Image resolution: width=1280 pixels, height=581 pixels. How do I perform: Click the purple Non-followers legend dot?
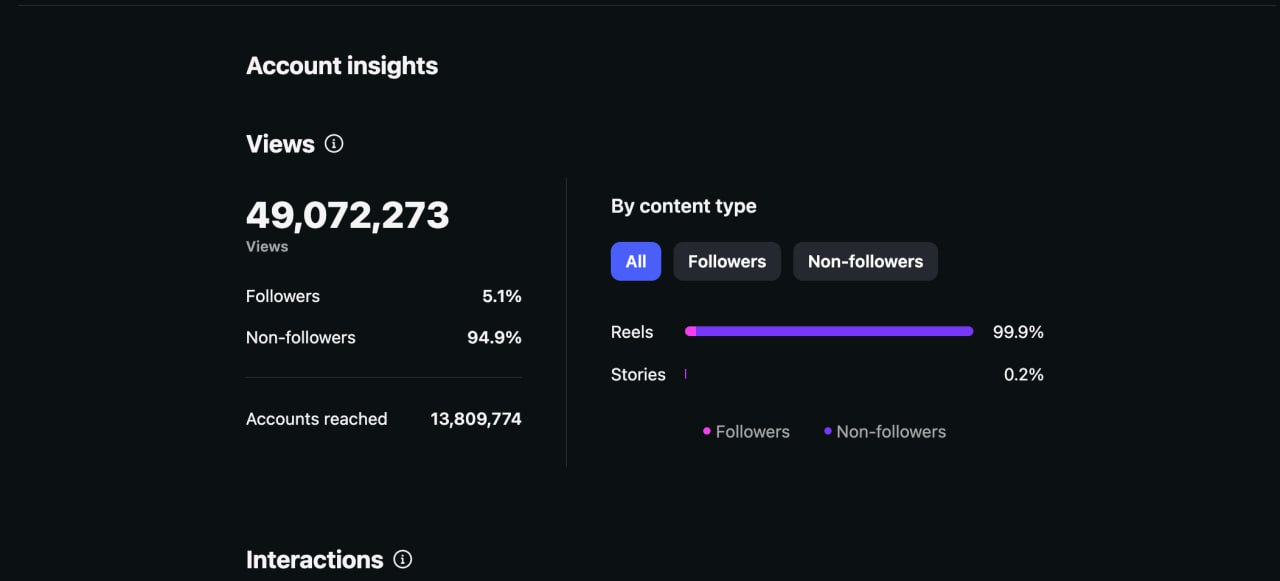[828, 431]
